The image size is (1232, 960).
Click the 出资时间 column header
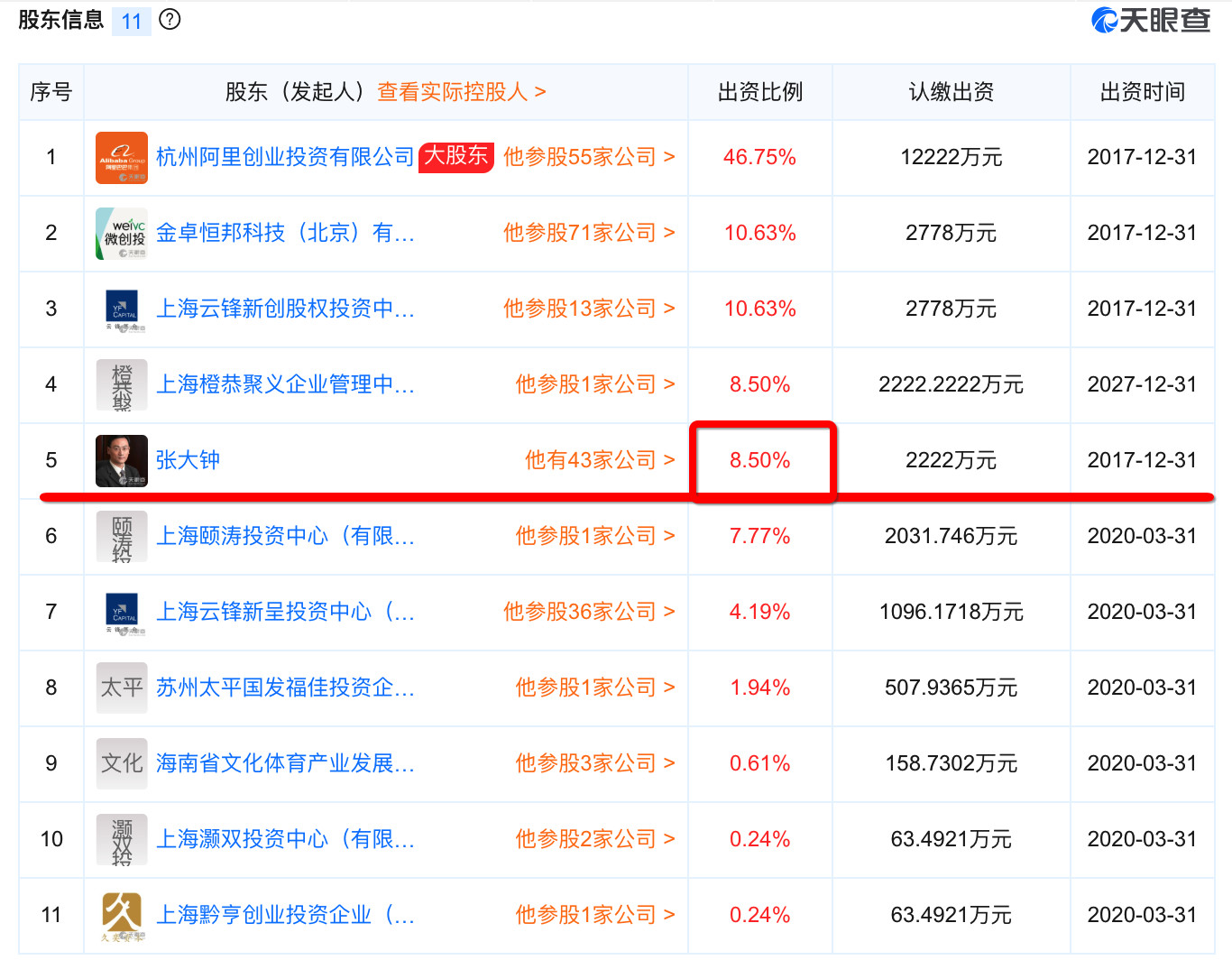(x=1143, y=92)
